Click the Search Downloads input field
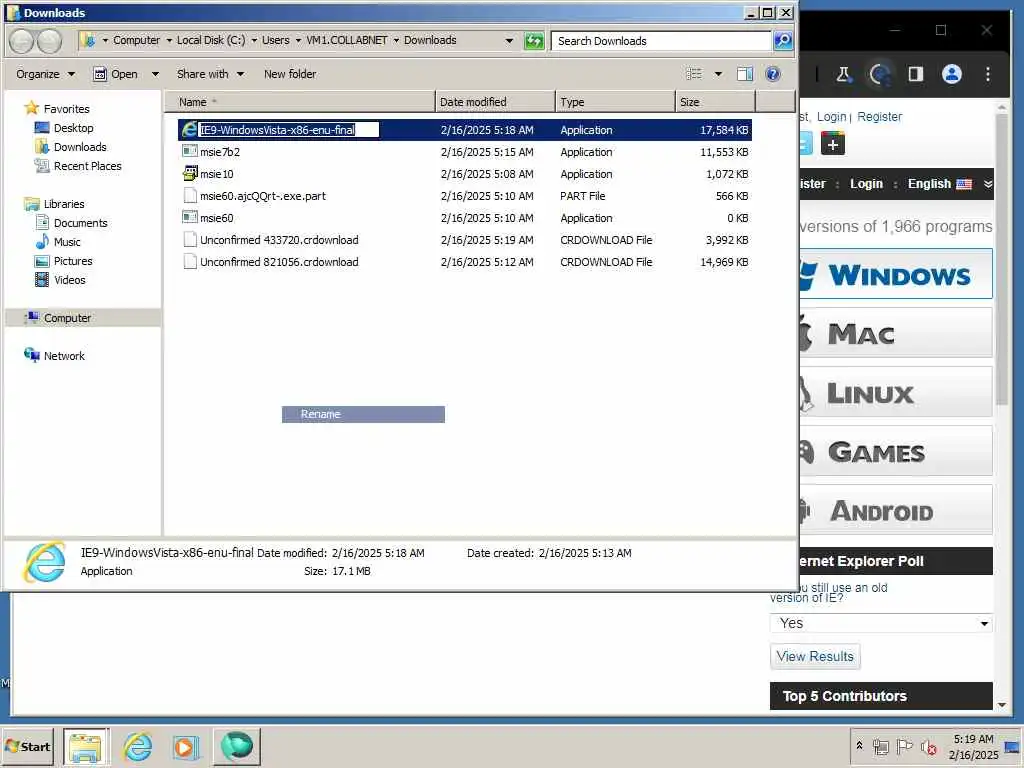 coord(661,40)
